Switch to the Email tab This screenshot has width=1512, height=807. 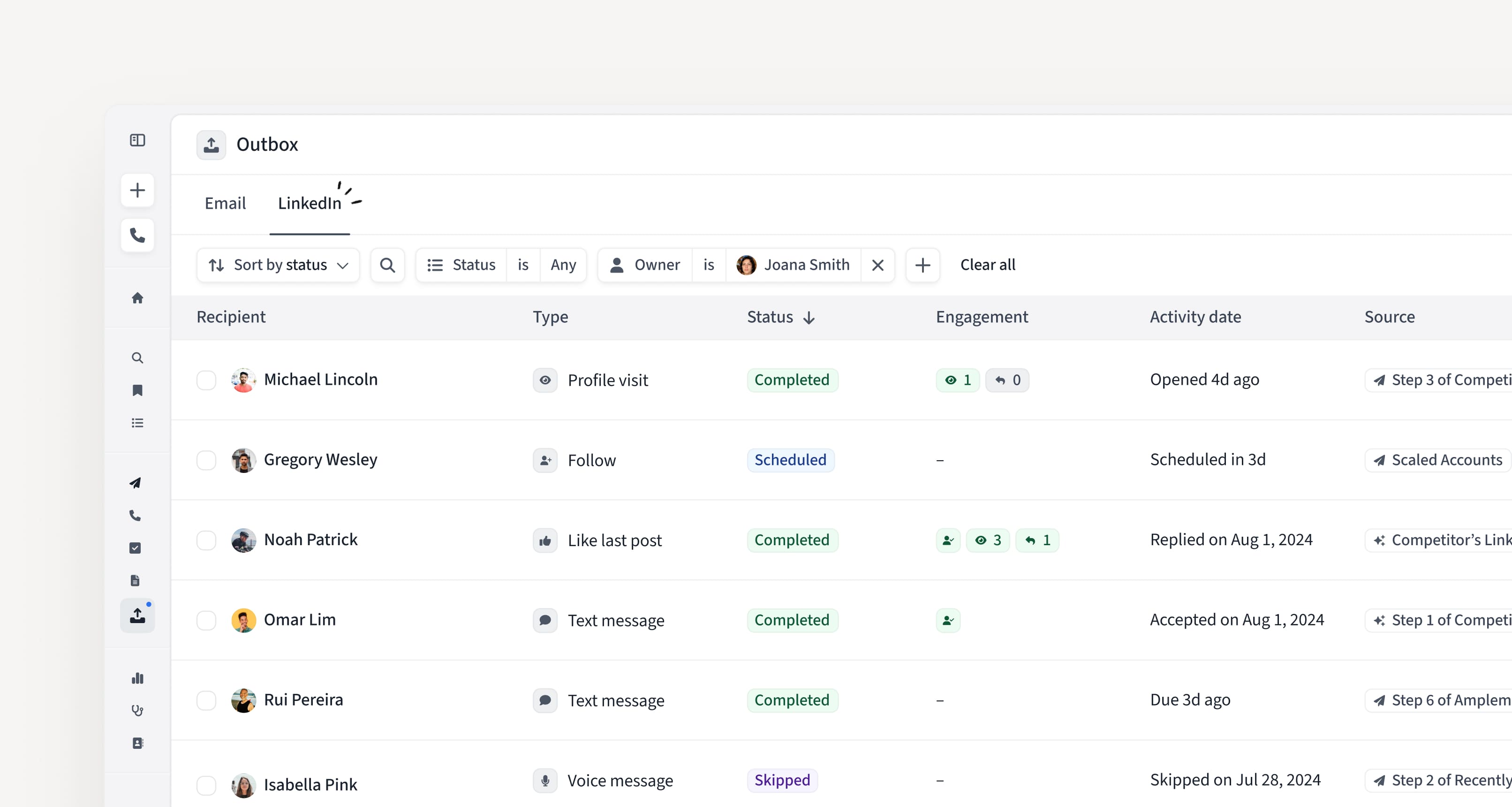(225, 203)
